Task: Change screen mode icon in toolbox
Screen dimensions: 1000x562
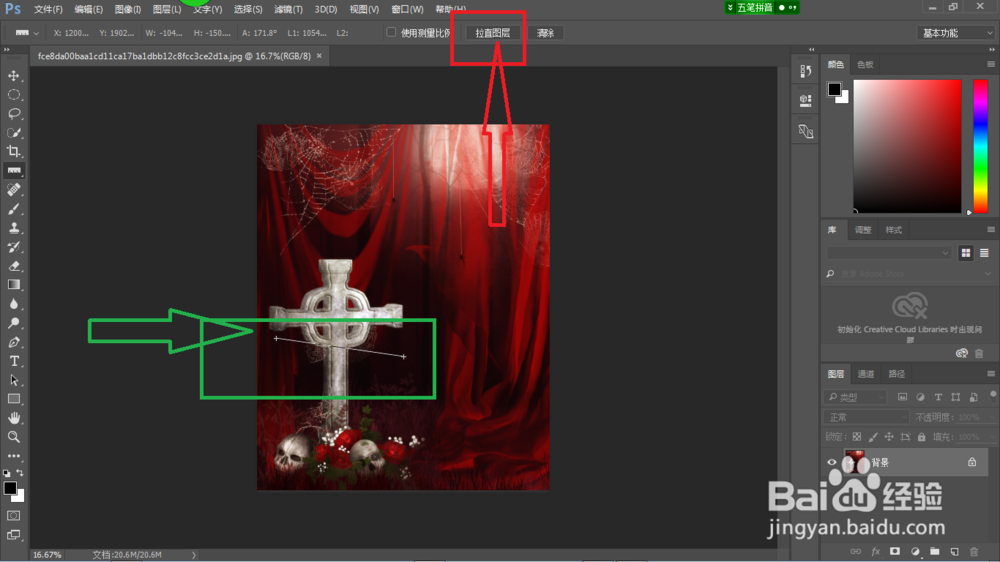Action: 13,535
